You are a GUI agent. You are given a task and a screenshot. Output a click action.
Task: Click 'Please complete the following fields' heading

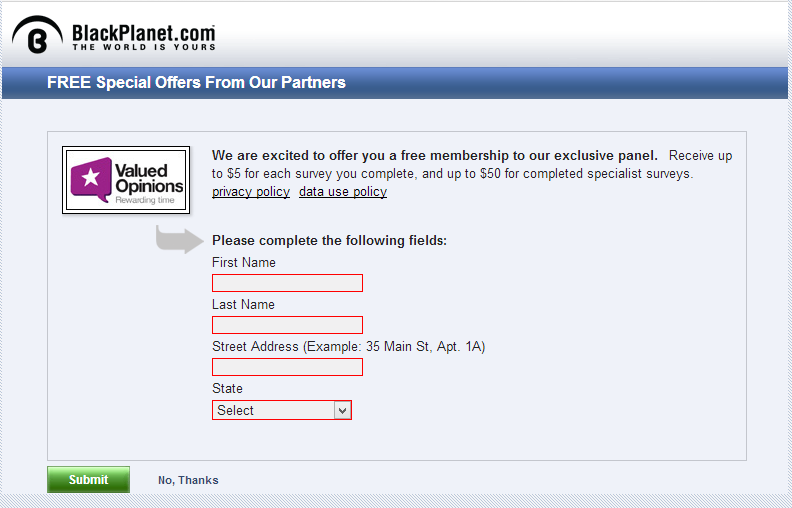point(329,240)
